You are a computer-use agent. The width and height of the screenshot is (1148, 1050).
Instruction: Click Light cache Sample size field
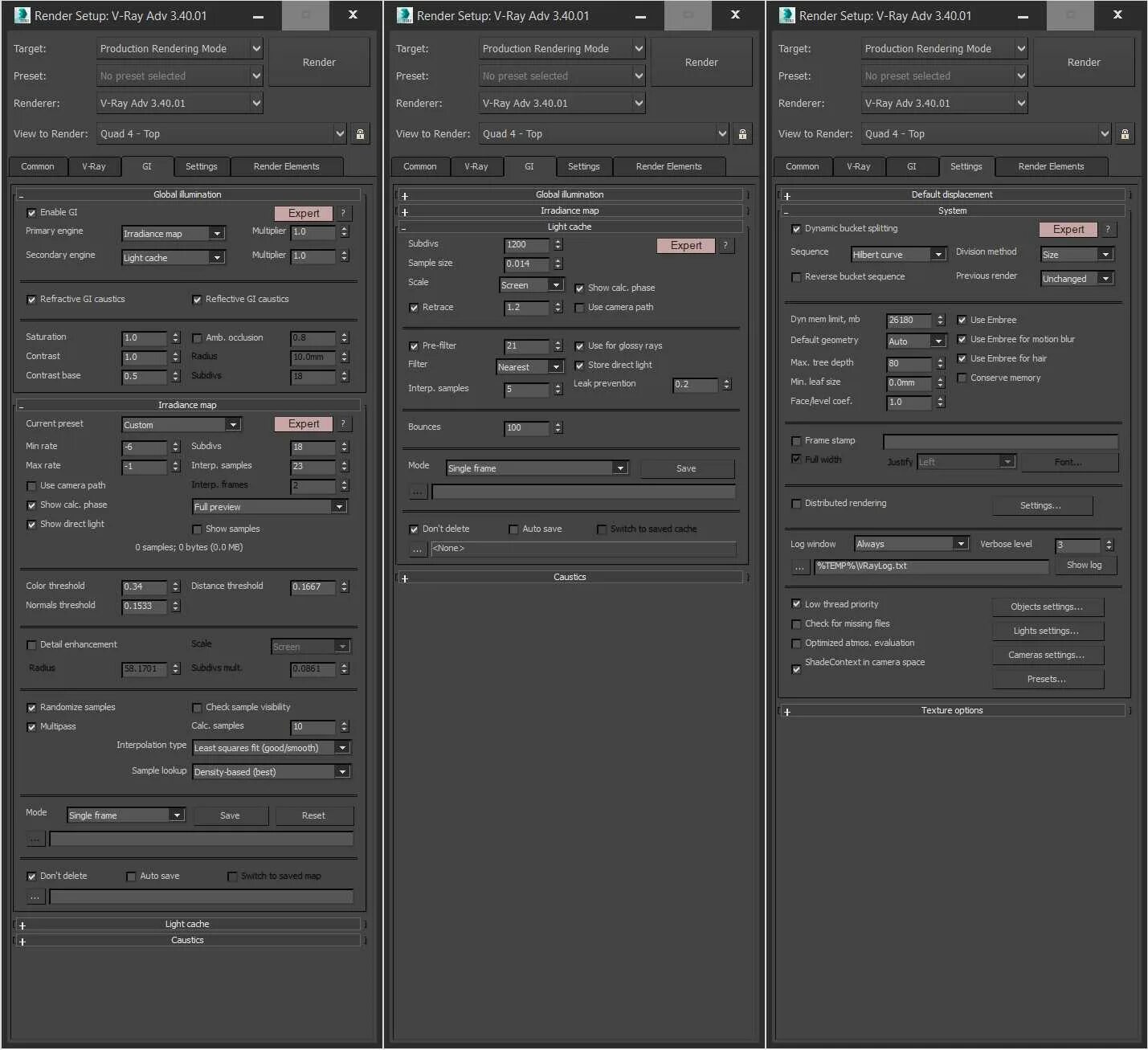(x=527, y=264)
